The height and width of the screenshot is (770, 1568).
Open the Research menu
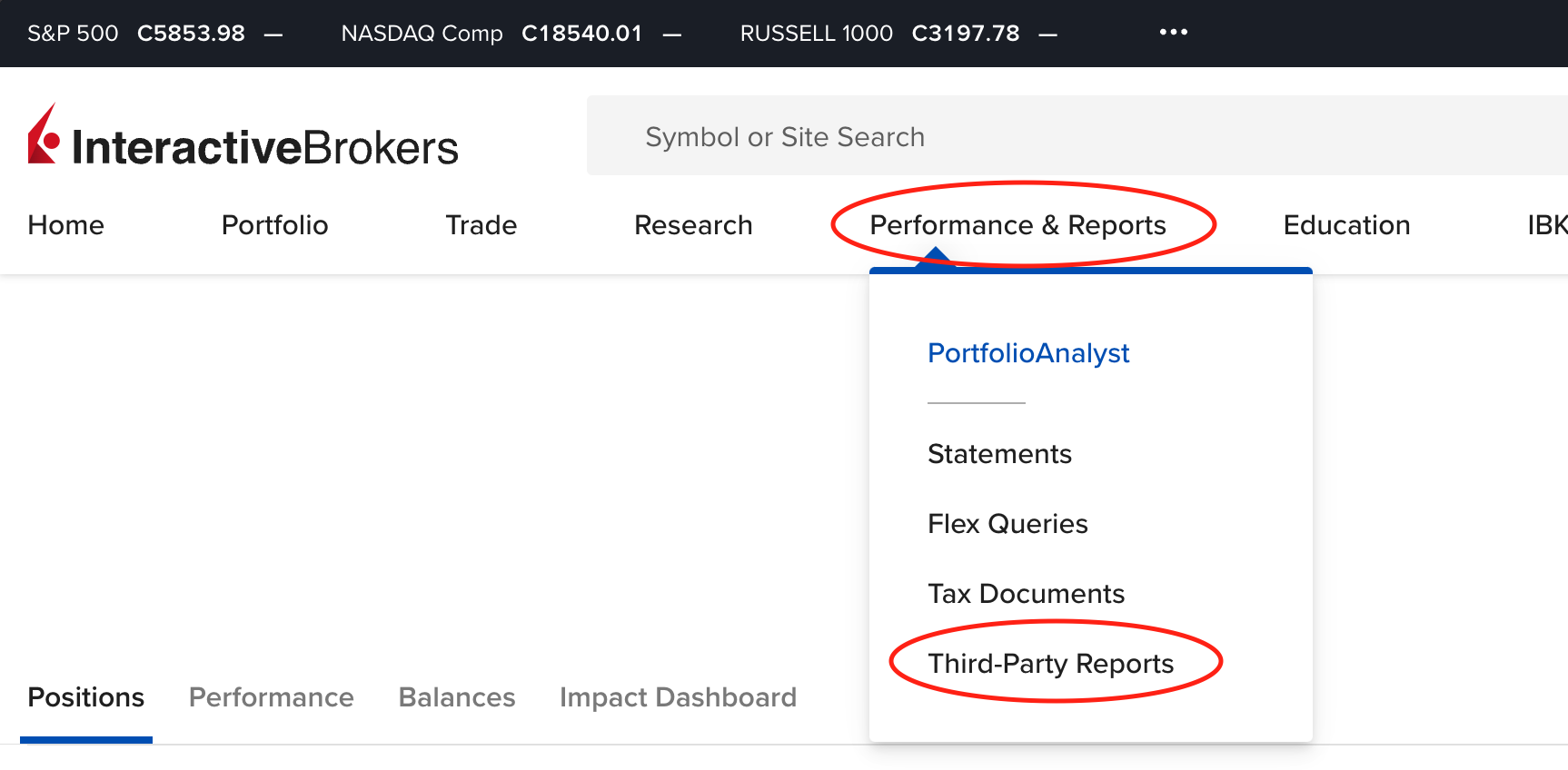pyautogui.click(x=693, y=225)
